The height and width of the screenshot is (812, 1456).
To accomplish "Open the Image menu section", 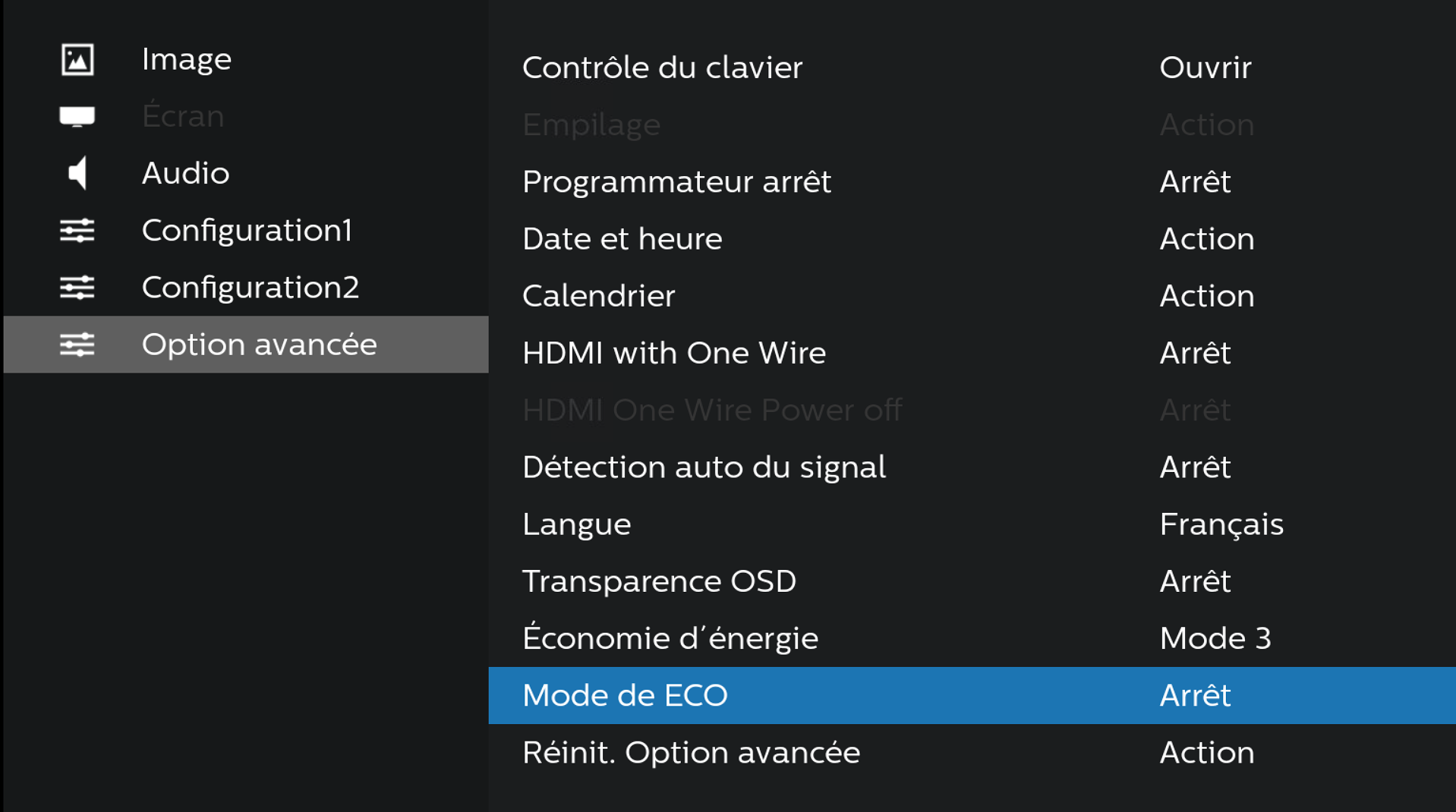I will pyautogui.click(x=187, y=60).
